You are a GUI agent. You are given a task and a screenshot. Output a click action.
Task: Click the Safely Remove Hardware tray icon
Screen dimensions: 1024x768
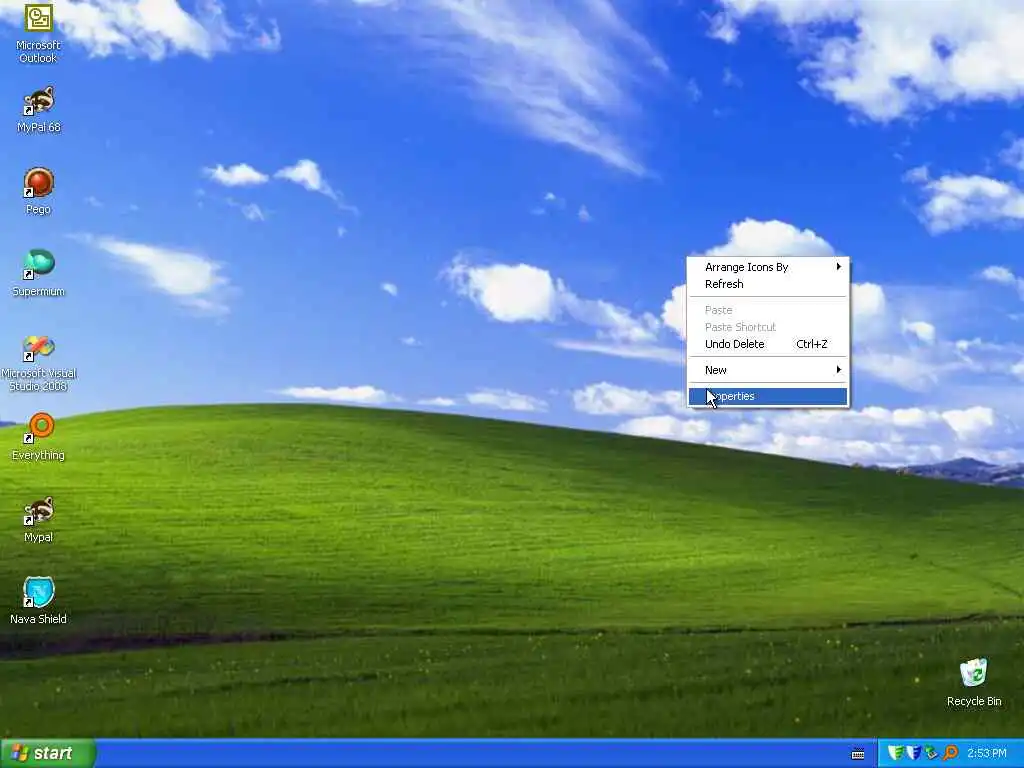pos(931,753)
